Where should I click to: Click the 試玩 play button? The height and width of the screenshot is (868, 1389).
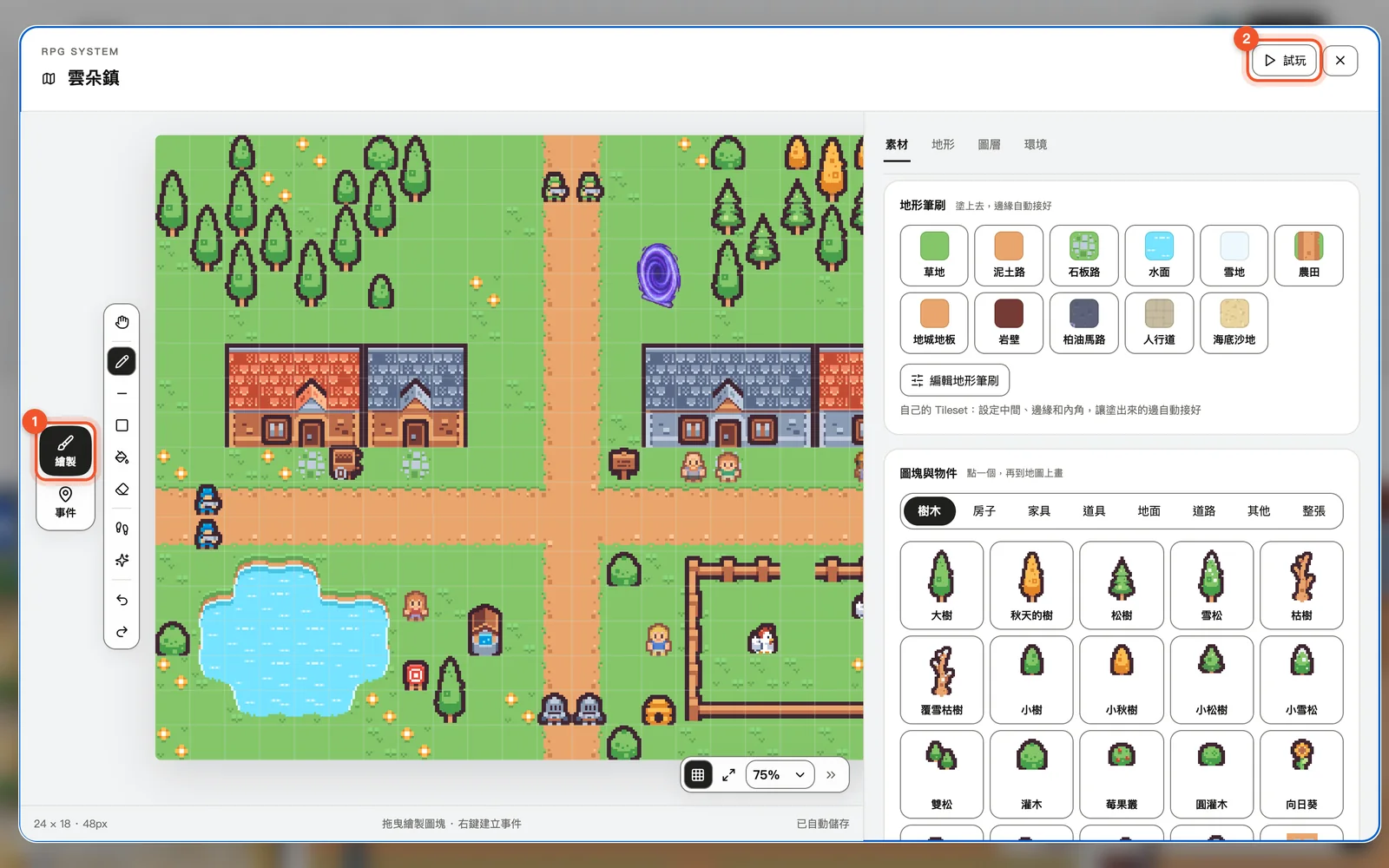point(1285,61)
